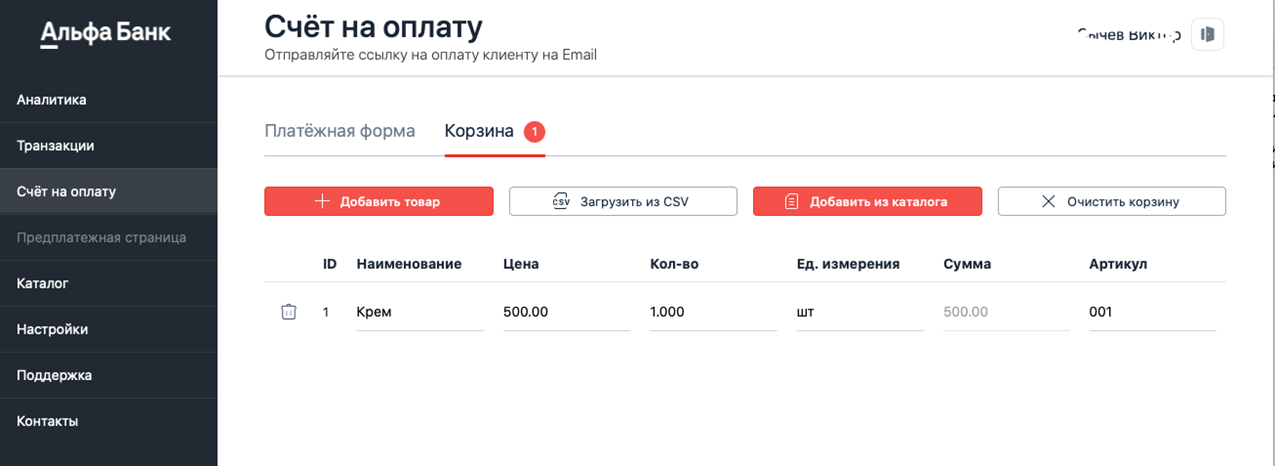The width and height of the screenshot is (1275, 466).
Task: Click the trash icon to delete Крем row
Action: (x=288, y=312)
